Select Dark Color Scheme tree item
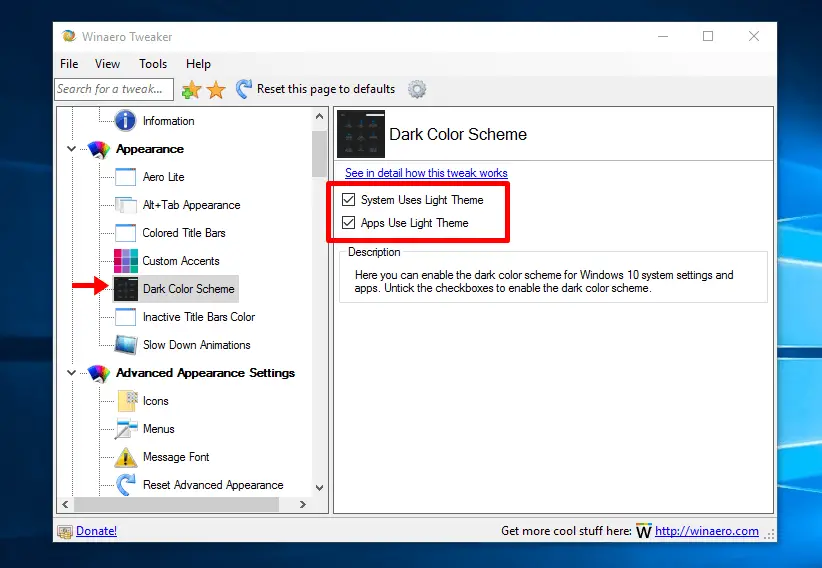This screenshot has height=568, width=822. (189, 289)
